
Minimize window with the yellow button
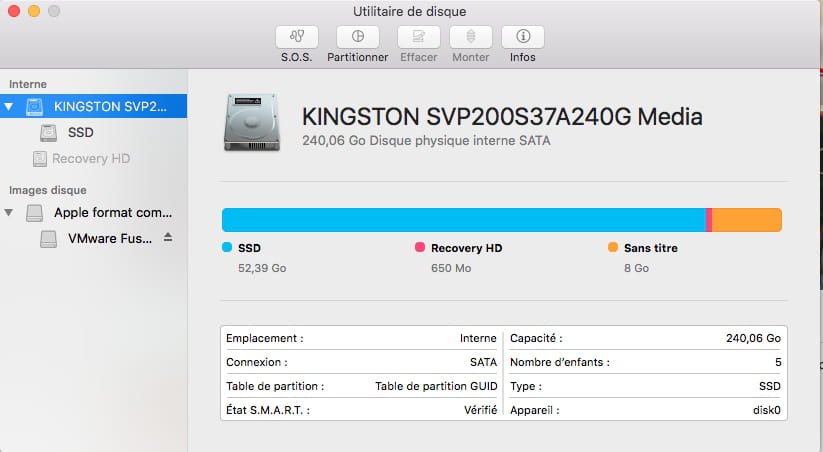click(x=34, y=11)
